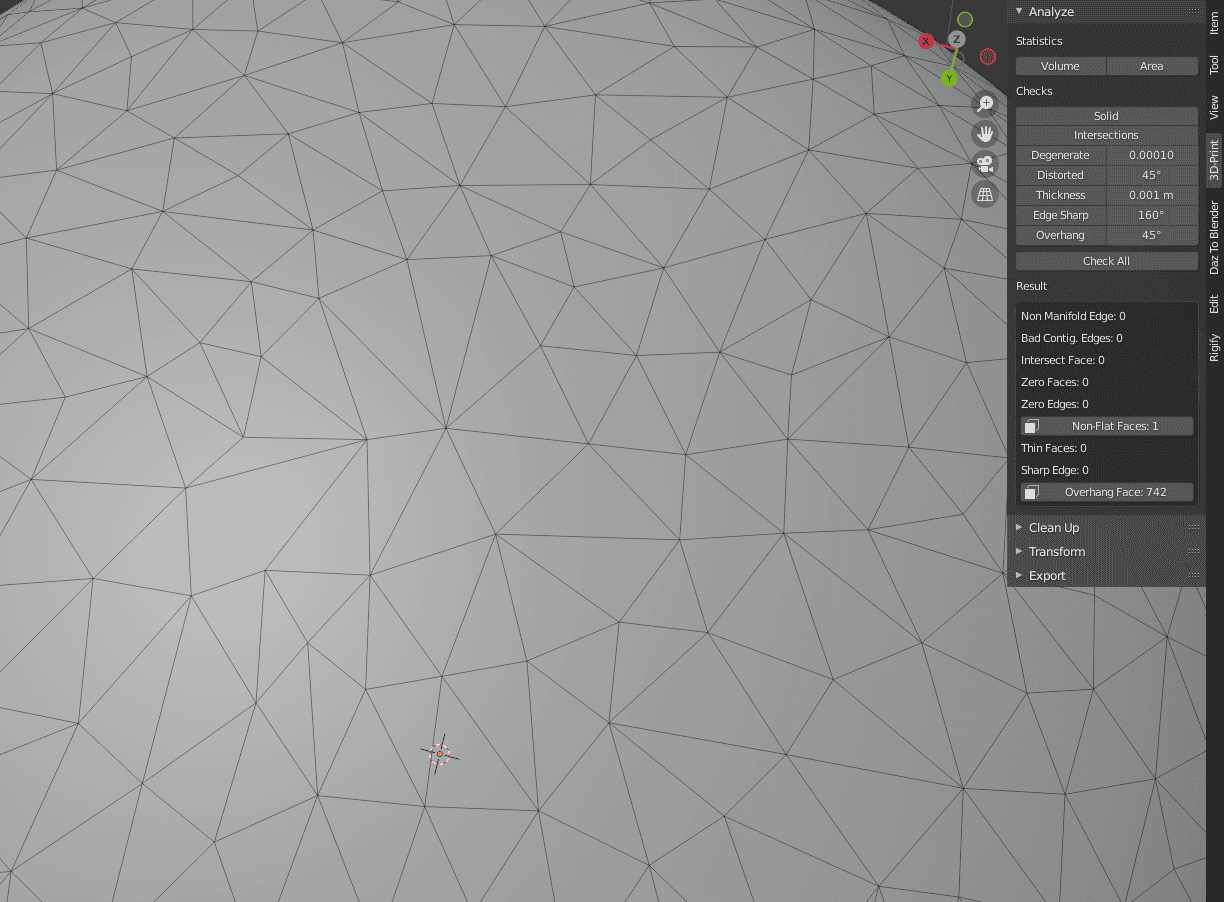
Task: Click the Volume statistics button
Action: pyautogui.click(x=1060, y=66)
